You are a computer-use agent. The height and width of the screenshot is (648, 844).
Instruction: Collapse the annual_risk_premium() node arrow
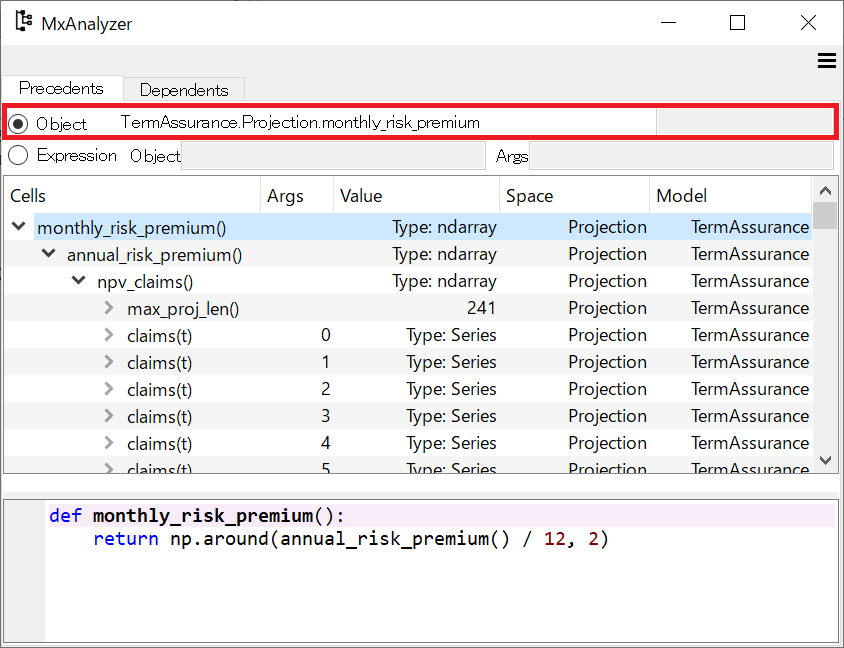click(x=47, y=253)
